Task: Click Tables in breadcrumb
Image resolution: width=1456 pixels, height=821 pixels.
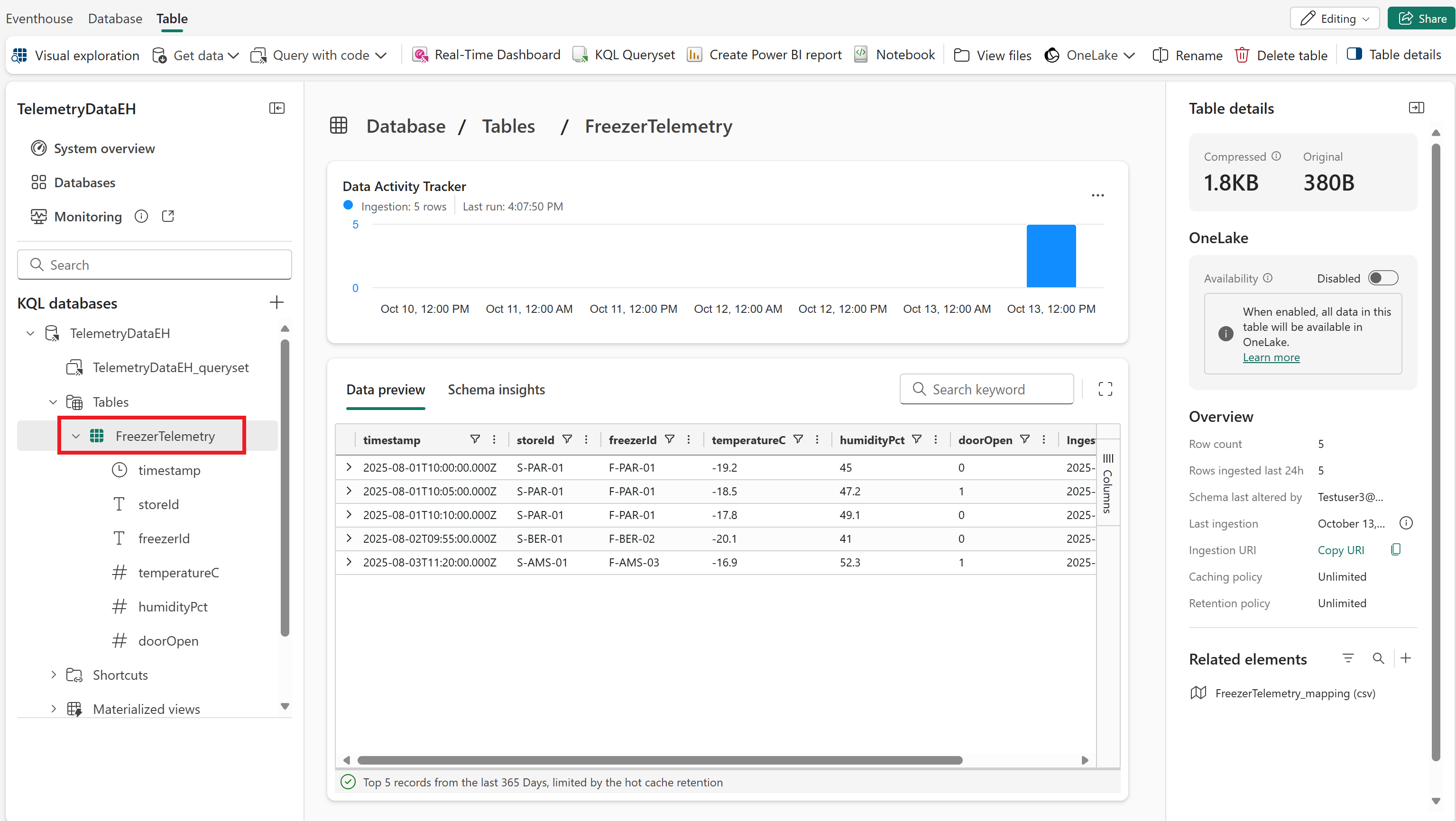Action: (x=509, y=126)
